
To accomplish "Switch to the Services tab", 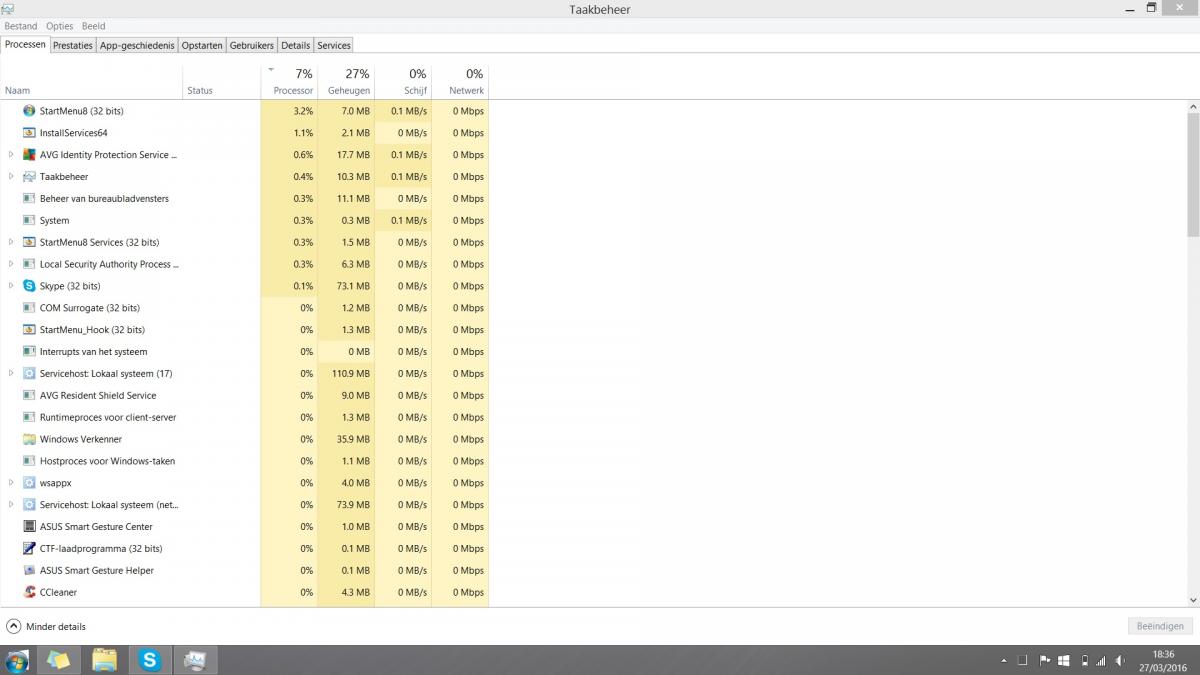I will [334, 46].
